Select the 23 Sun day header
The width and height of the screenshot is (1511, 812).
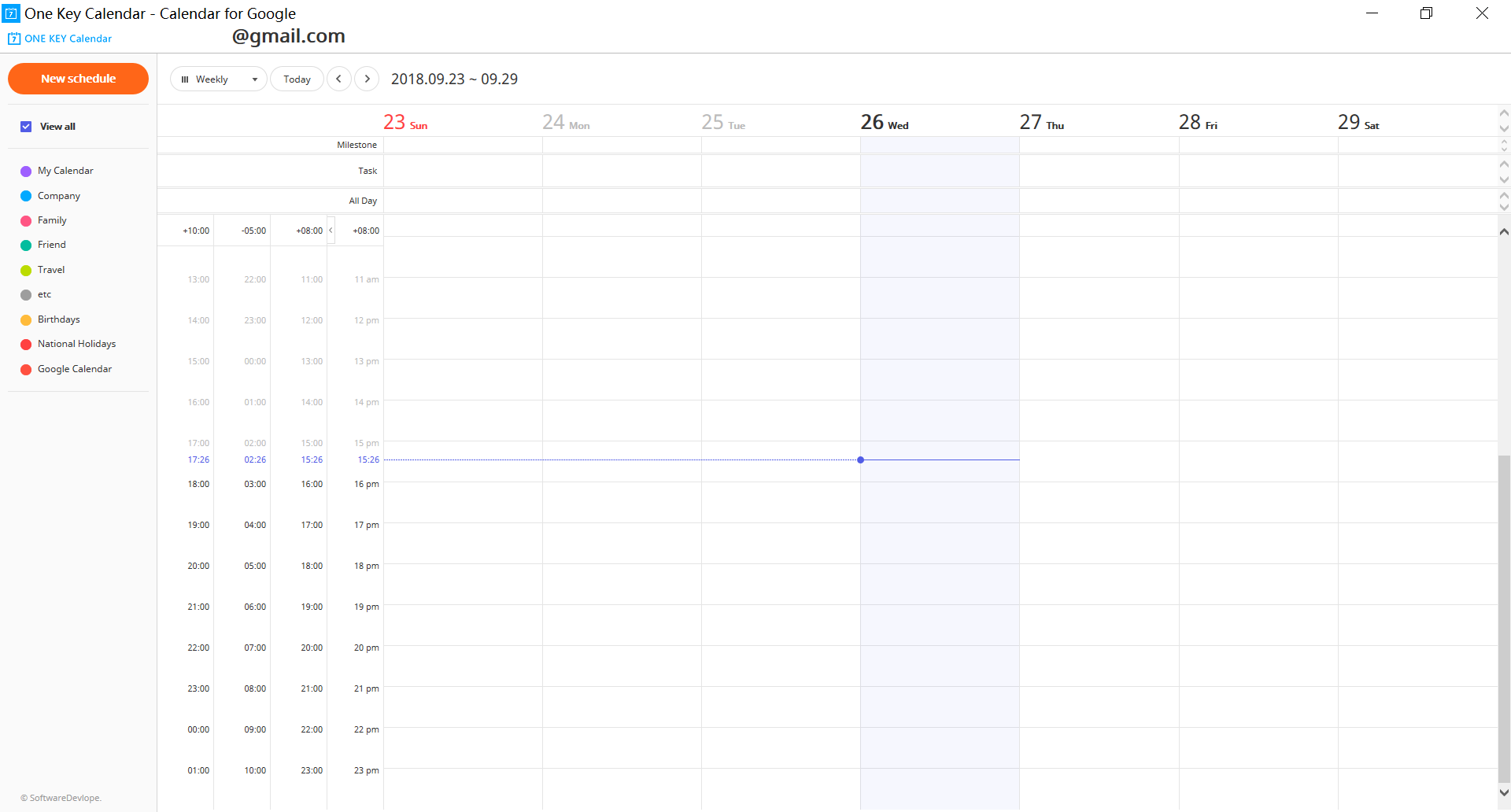[x=405, y=123]
